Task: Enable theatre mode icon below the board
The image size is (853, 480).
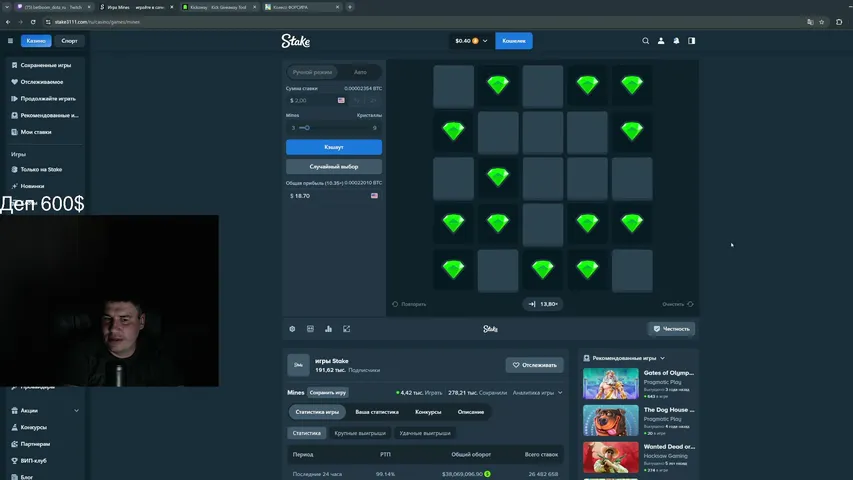Action: coord(310,329)
